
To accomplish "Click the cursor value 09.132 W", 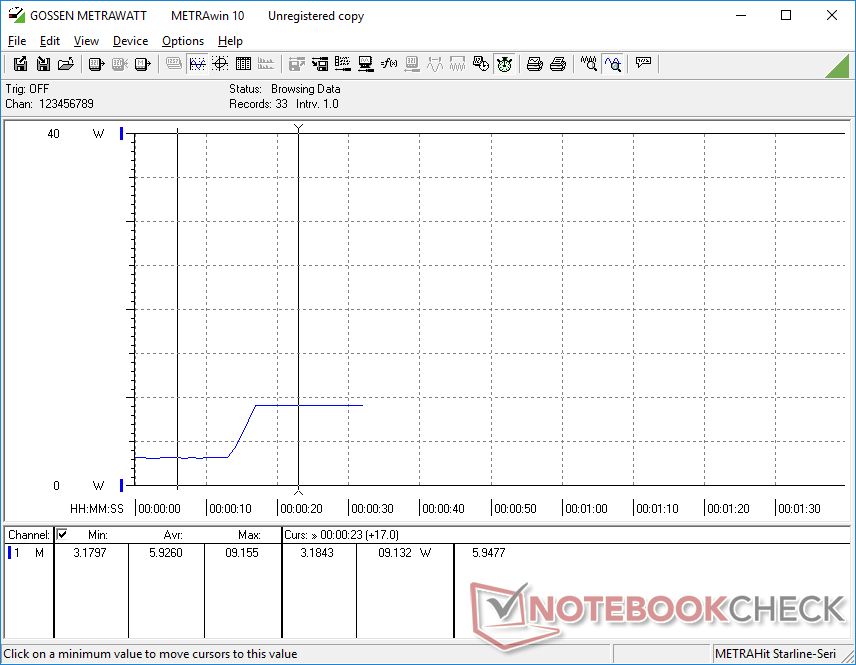I will 405,553.
